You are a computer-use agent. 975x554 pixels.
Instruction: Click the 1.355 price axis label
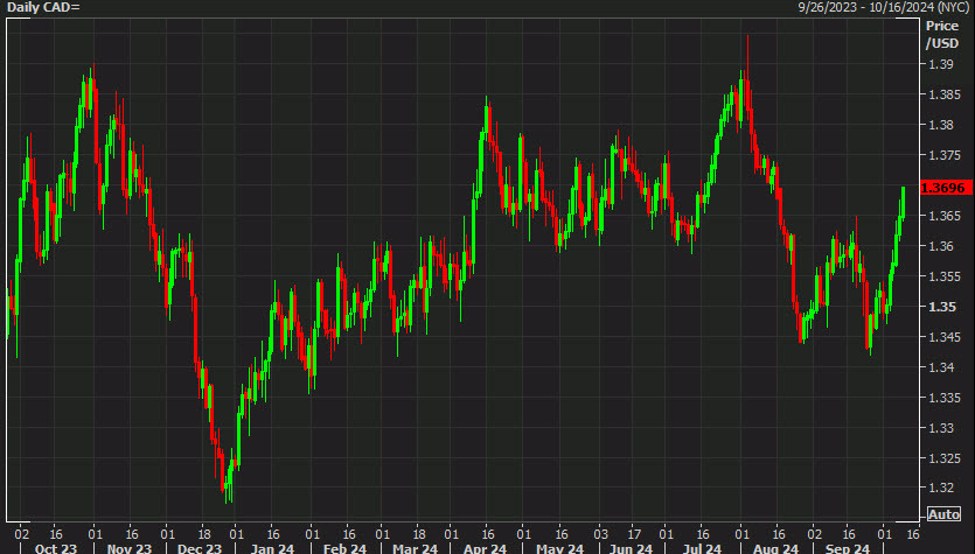(x=945, y=277)
